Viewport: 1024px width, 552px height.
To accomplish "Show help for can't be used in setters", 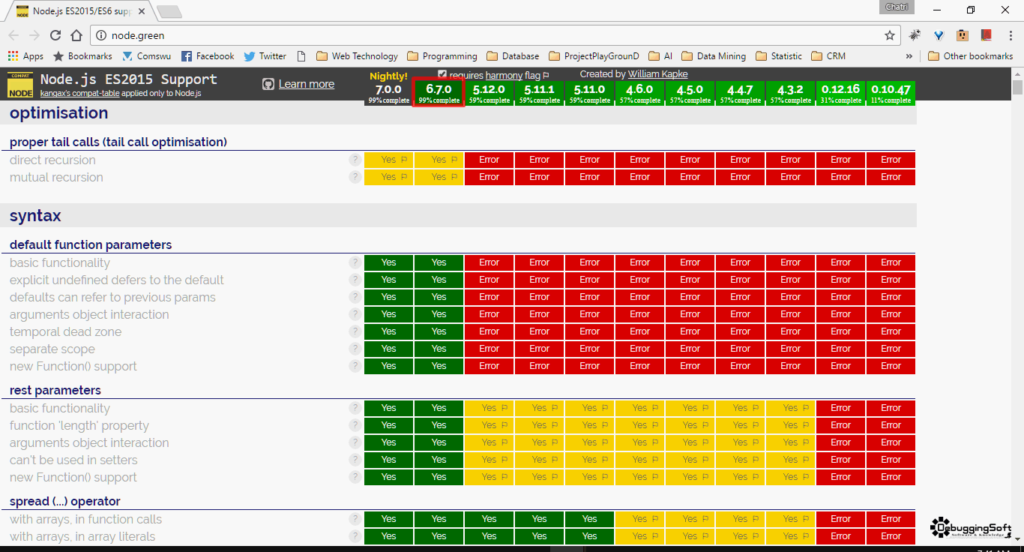I will coord(355,460).
